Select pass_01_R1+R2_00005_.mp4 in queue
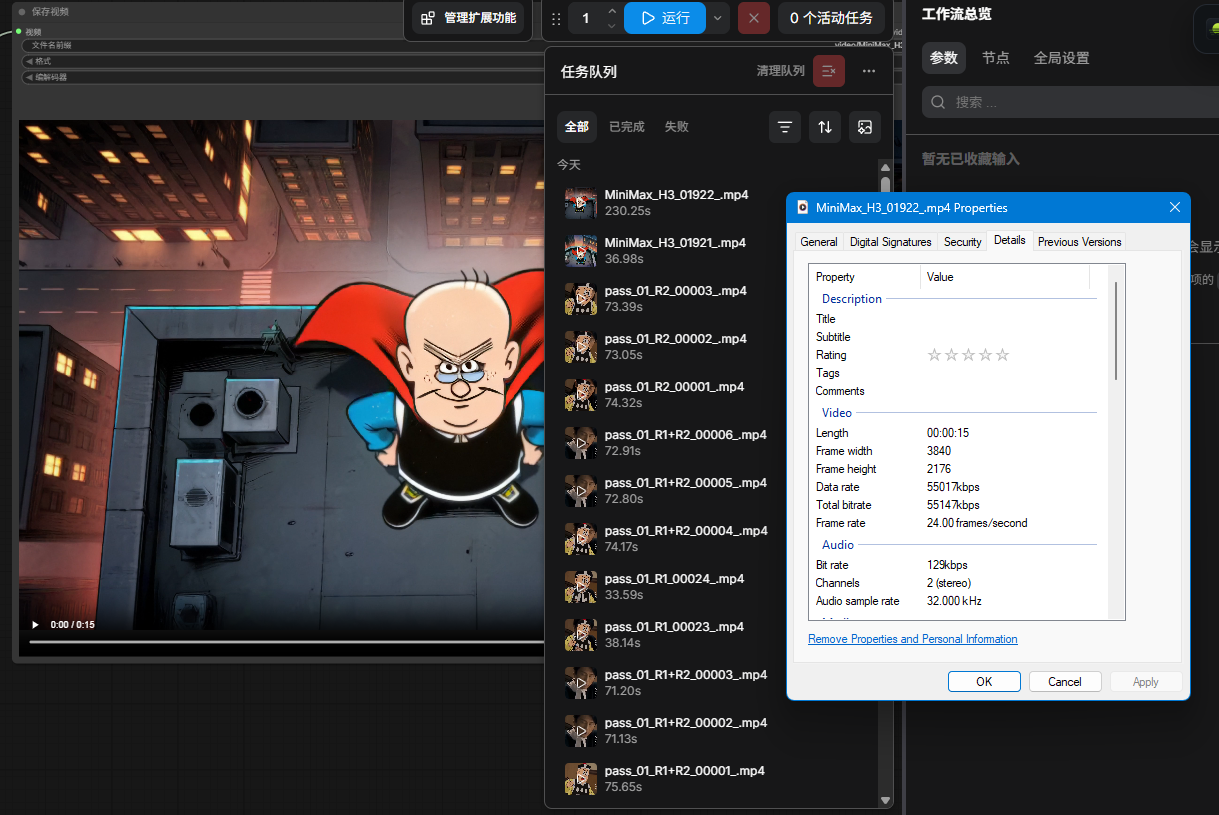 click(716, 491)
